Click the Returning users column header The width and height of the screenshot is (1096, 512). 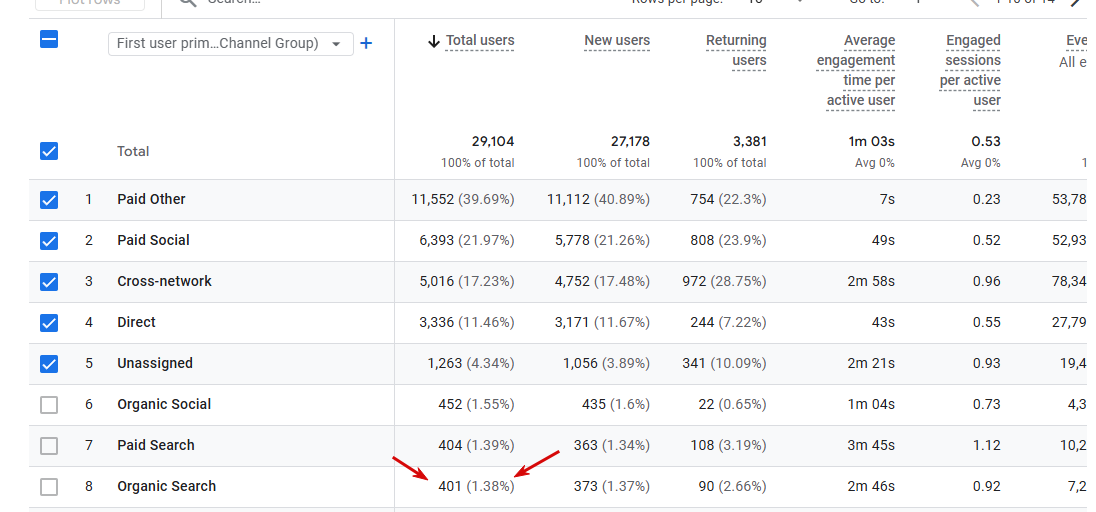coord(736,51)
